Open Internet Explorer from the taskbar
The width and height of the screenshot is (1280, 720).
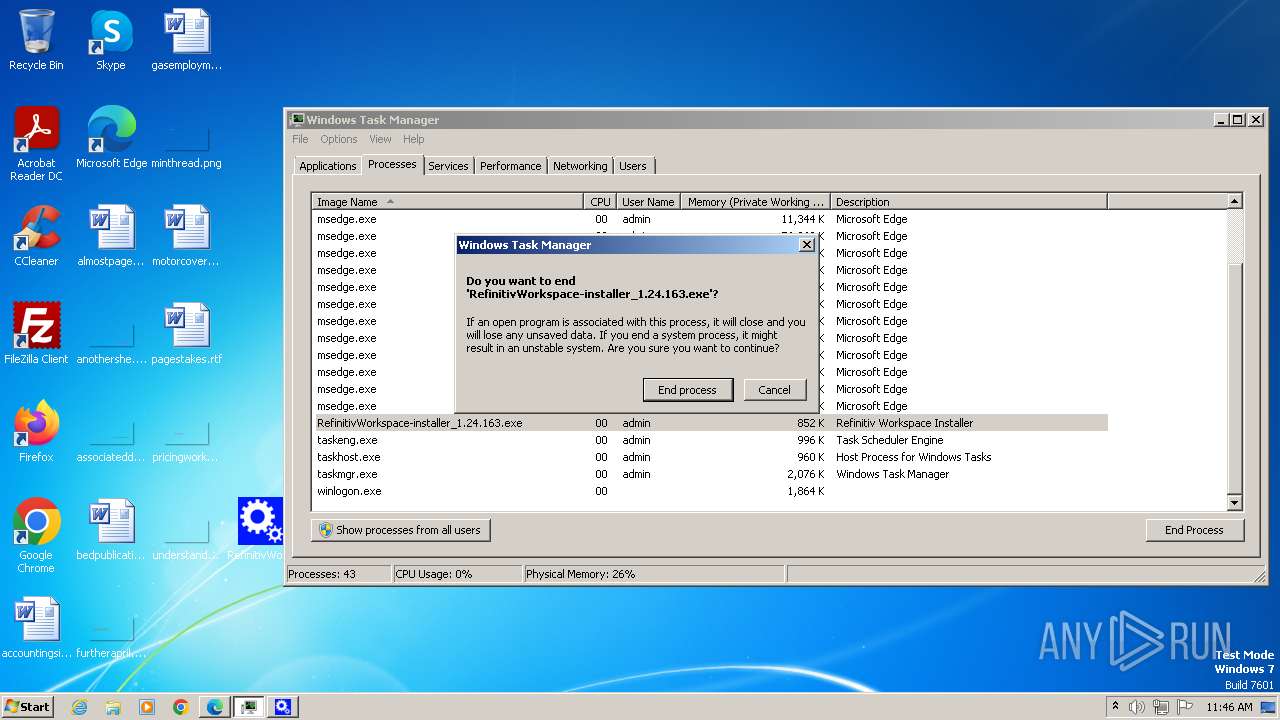click(x=79, y=707)
